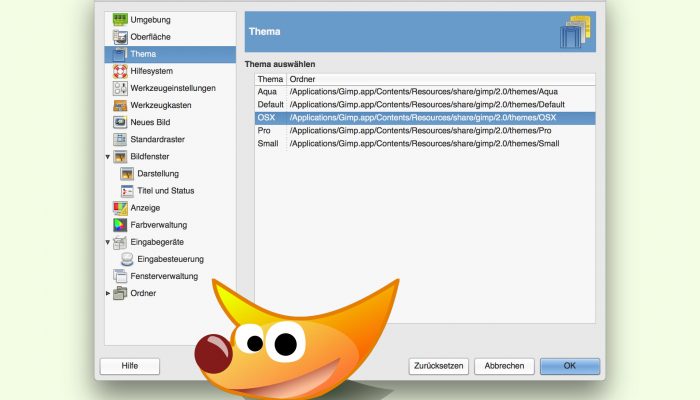Click the Darstellung icon
This screenshot has width=700, height=400.
tap(127, 174)
